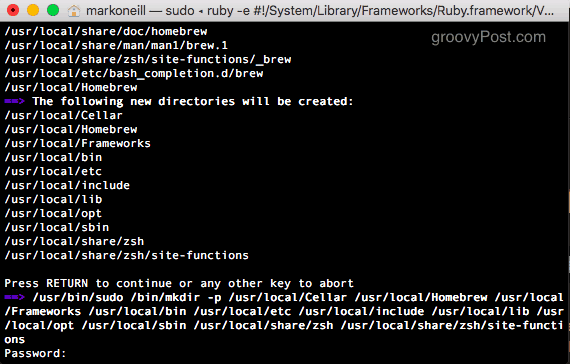Image resolution: width=570 pixels, height=364 pixels.
Task: Click the purple arrow before /usr/bin/sudo command
Action: [15, 297]
